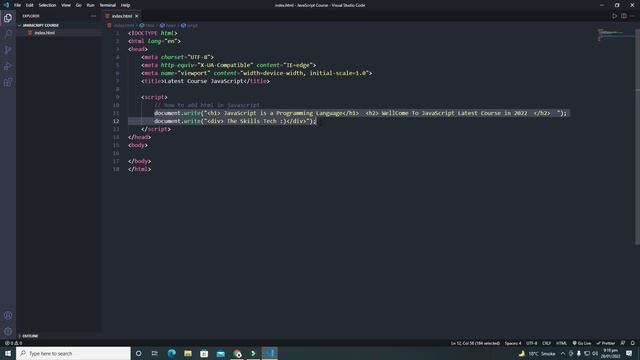Open the Source Control view
Screen dimensions: 640x360
(x=8, y=50)
